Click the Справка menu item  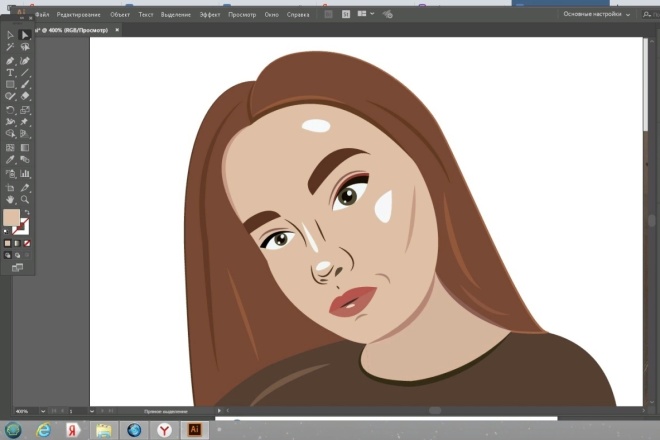tap(298, 15)
